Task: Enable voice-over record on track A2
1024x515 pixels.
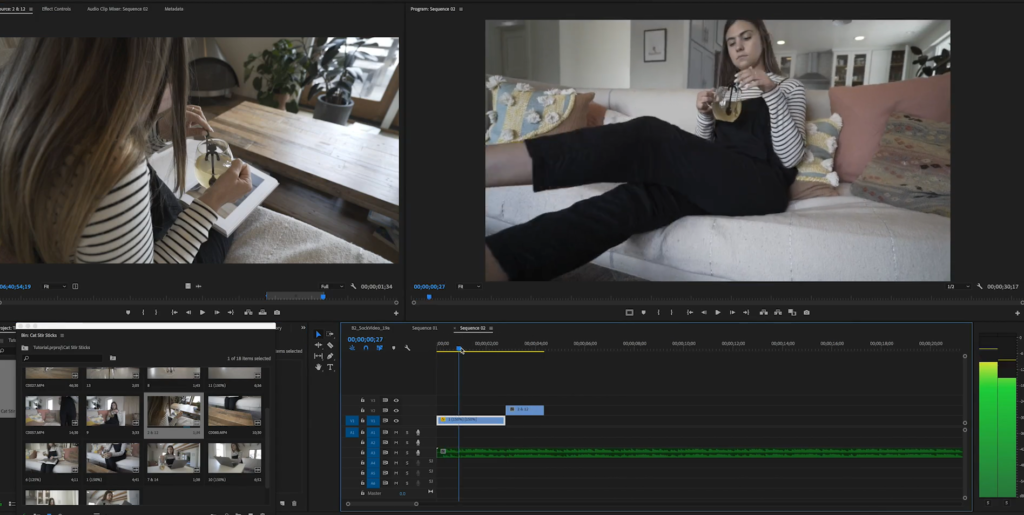Action: (418, 443)
